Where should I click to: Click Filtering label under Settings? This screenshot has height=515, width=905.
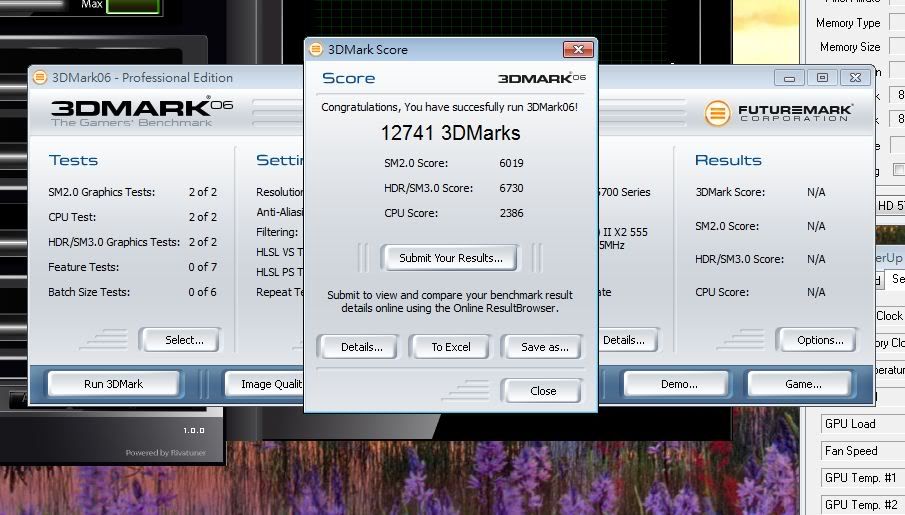pos(277,232)
